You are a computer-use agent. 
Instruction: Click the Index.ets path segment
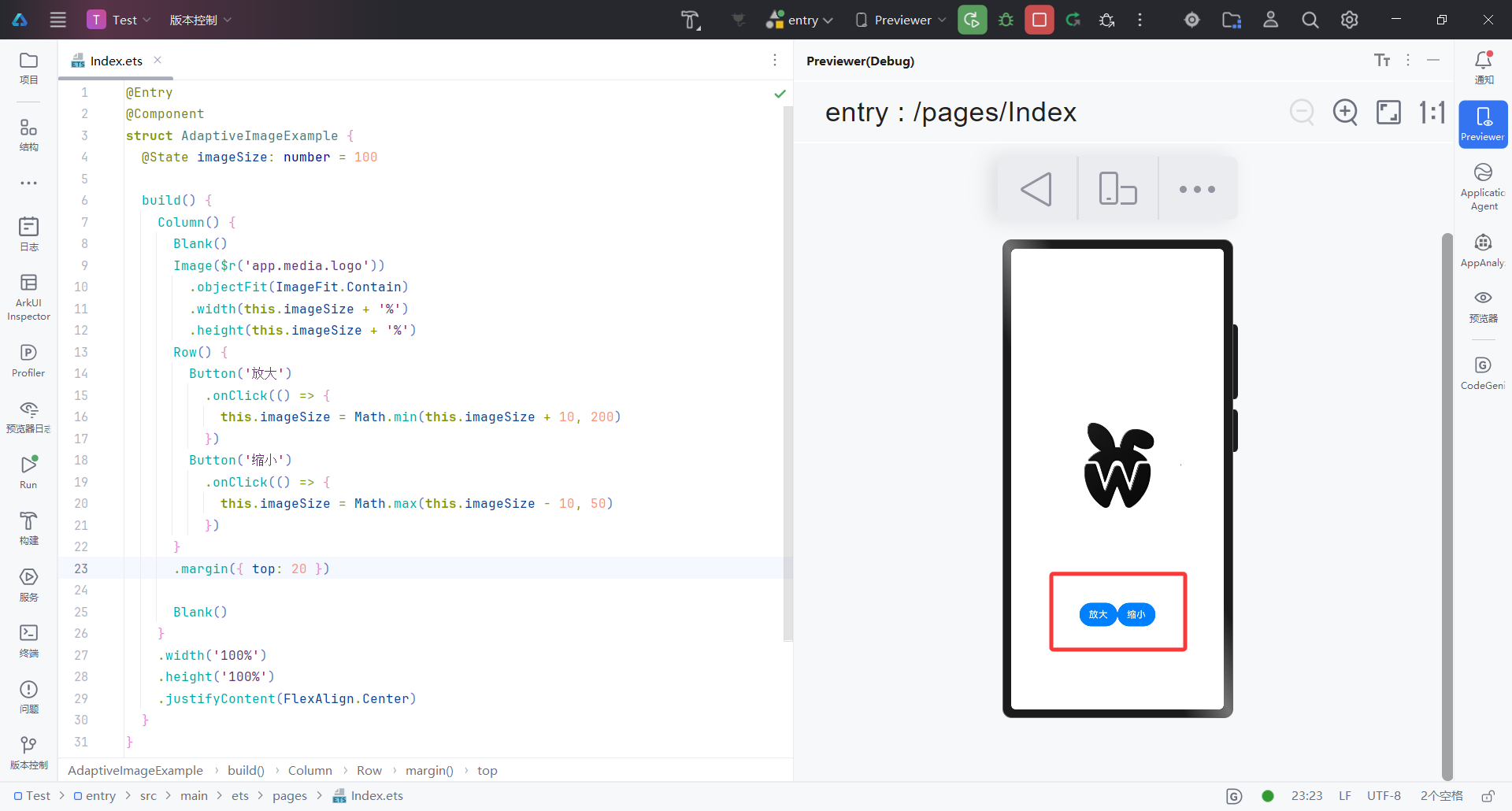point(369,796)
